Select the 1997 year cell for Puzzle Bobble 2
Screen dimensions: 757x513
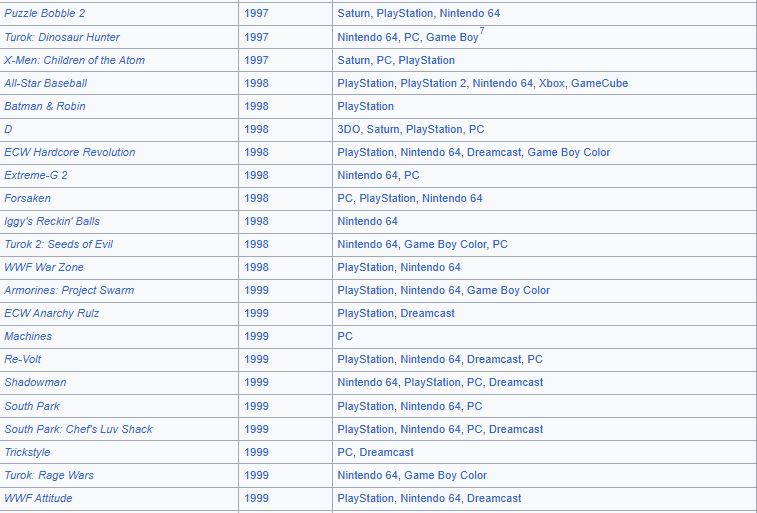[285, 14]
